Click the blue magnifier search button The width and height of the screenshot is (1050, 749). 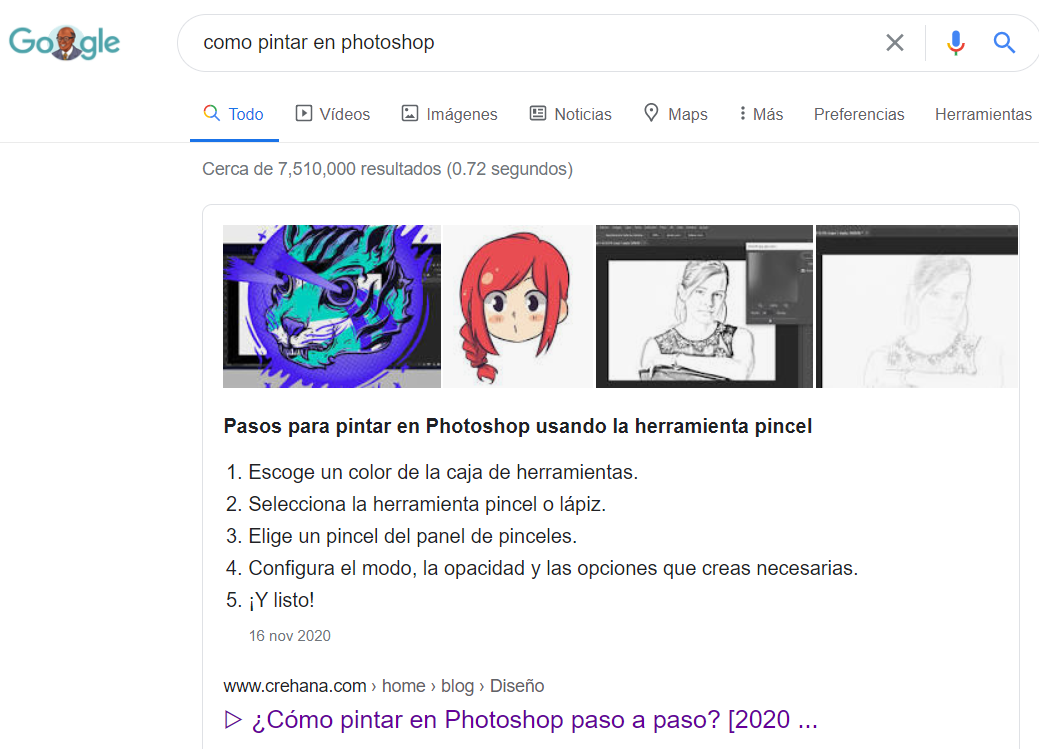point(1004,42)
